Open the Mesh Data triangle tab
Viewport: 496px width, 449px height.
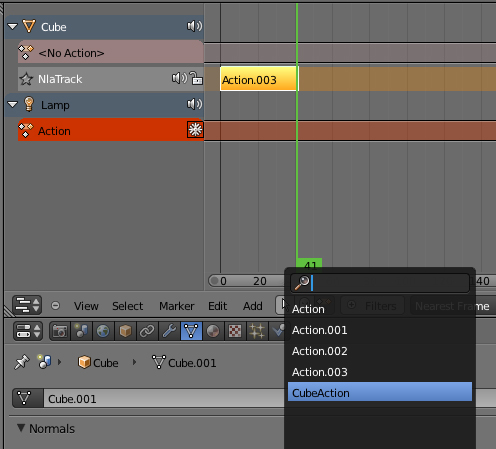[x=191, y=331]
